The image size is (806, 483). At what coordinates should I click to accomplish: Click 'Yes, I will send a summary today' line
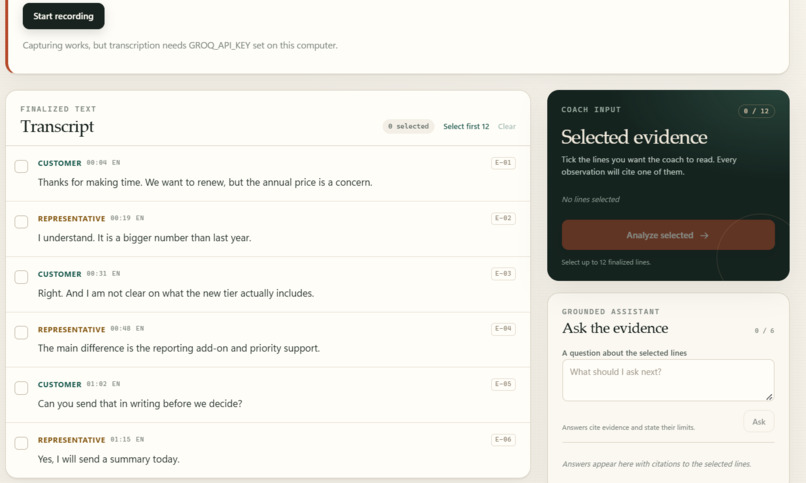tap(108, 459)
